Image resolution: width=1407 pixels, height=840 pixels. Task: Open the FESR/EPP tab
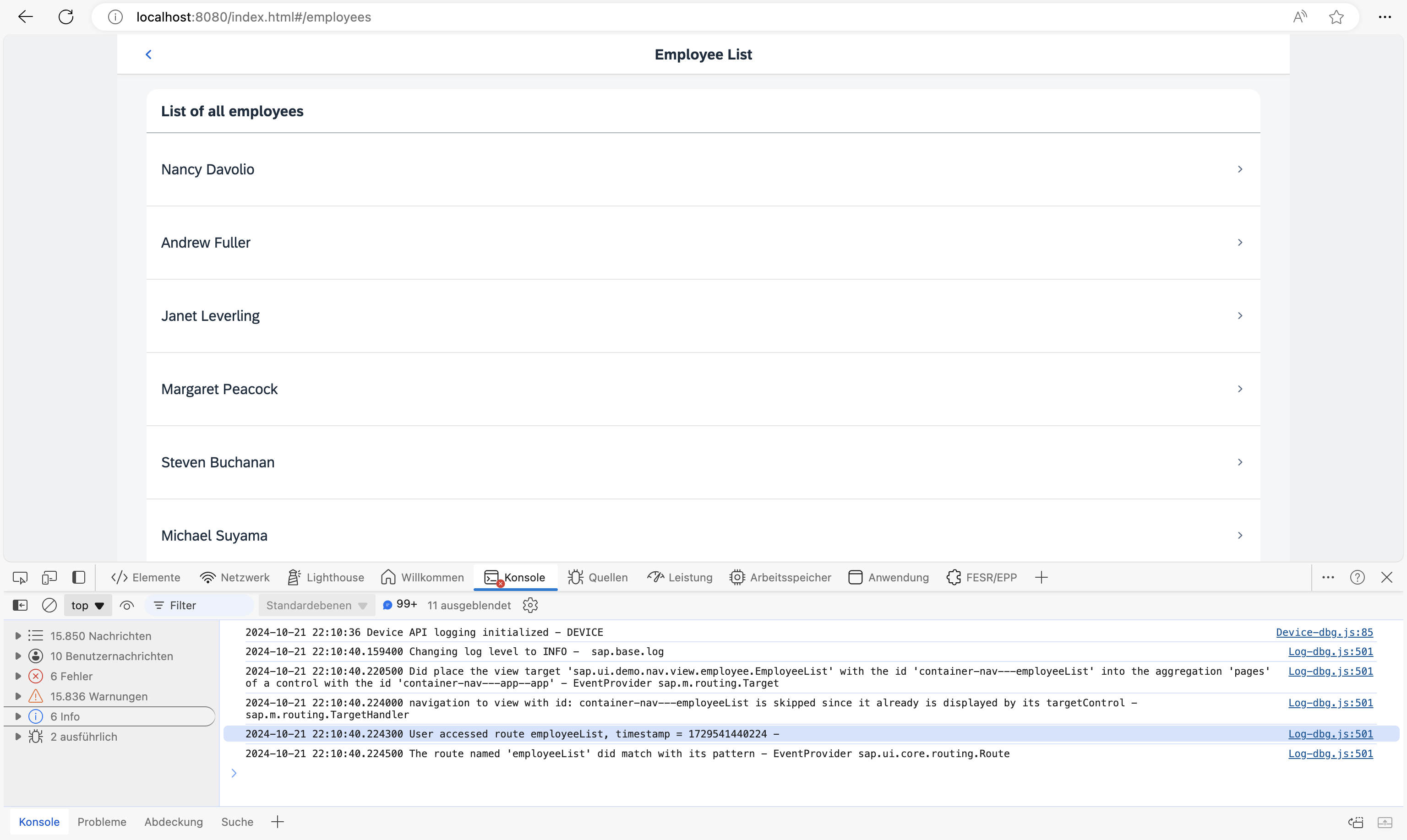point(981,577)
